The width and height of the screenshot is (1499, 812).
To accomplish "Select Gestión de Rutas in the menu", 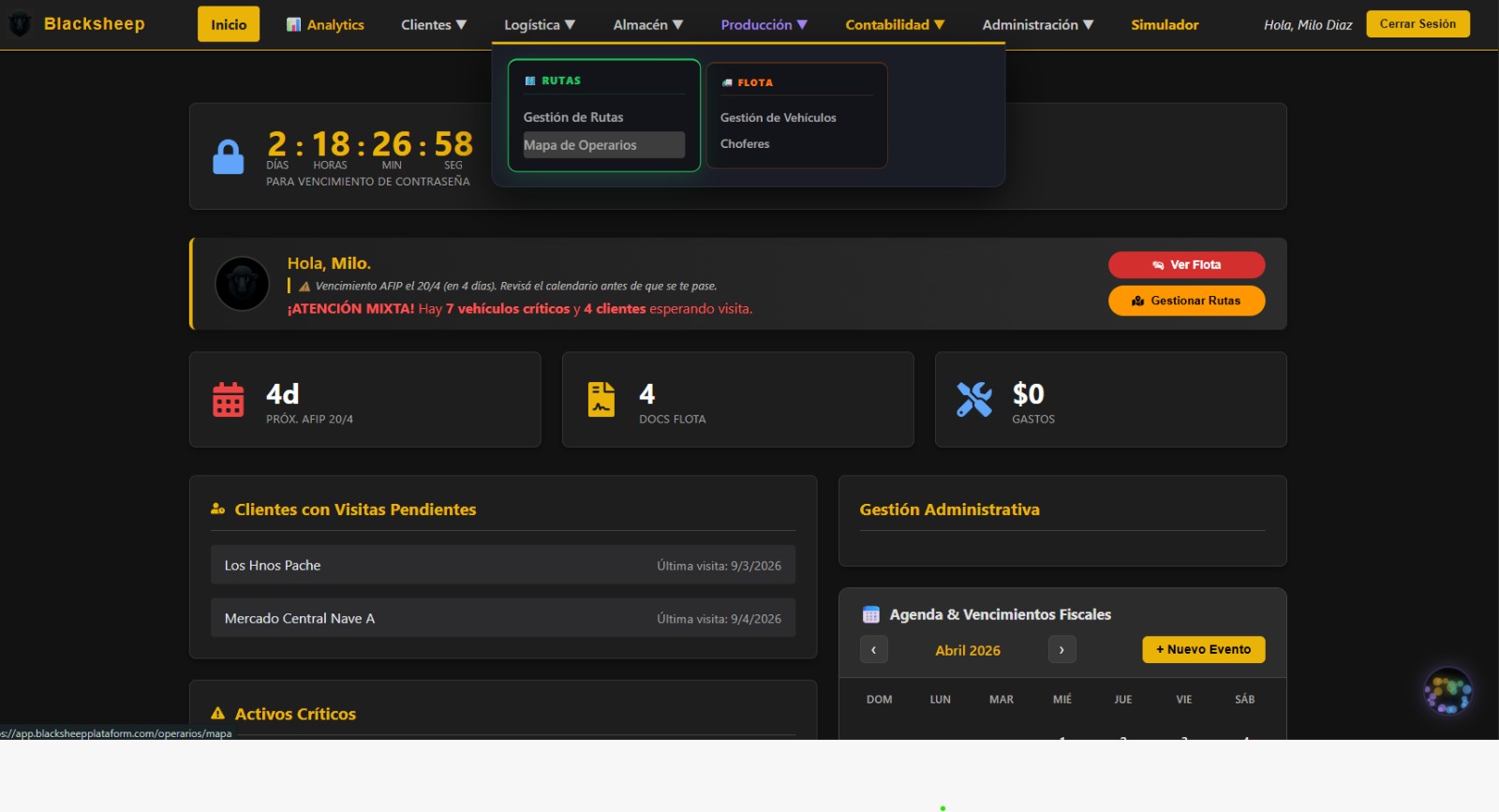I will [x=603, y=117].
